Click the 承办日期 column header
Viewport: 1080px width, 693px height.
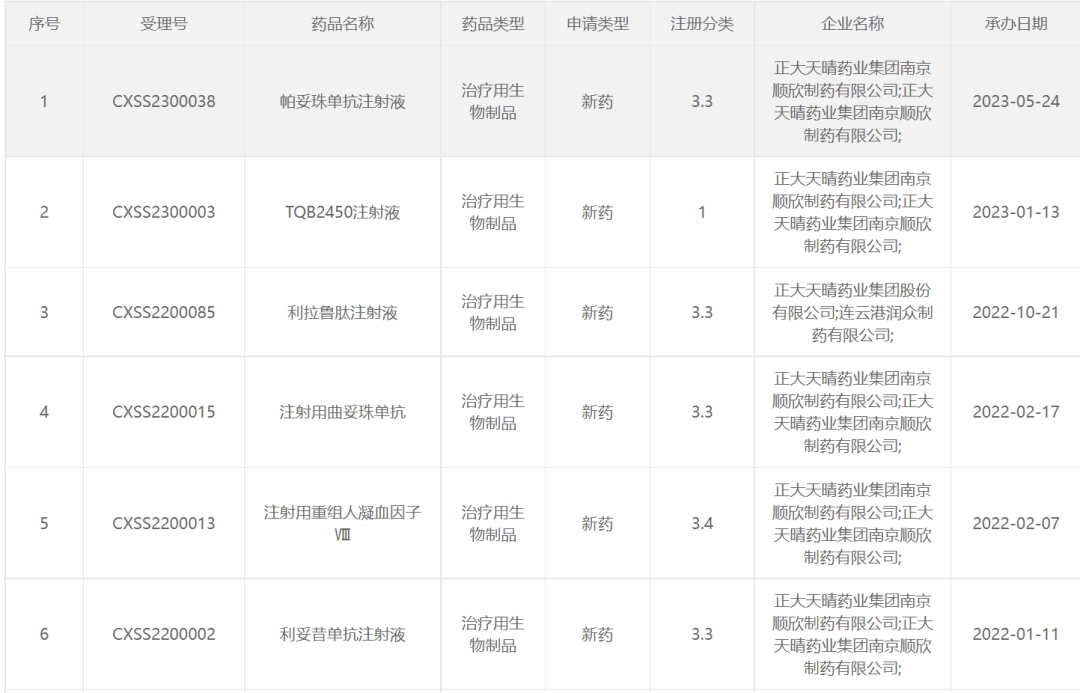point(1016,23)
